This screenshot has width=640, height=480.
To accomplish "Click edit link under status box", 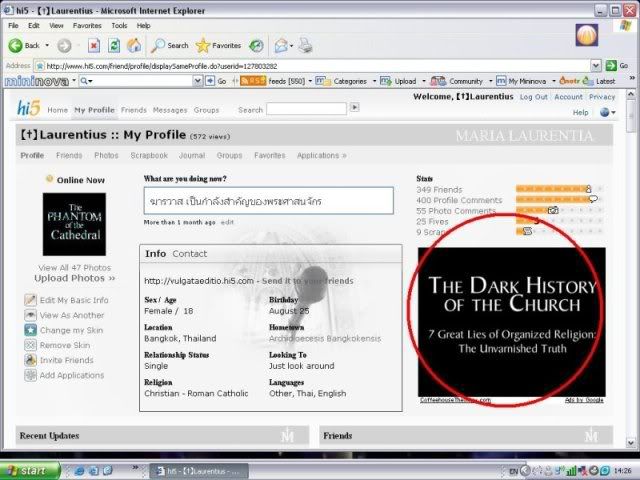I will tap(227, 222).
